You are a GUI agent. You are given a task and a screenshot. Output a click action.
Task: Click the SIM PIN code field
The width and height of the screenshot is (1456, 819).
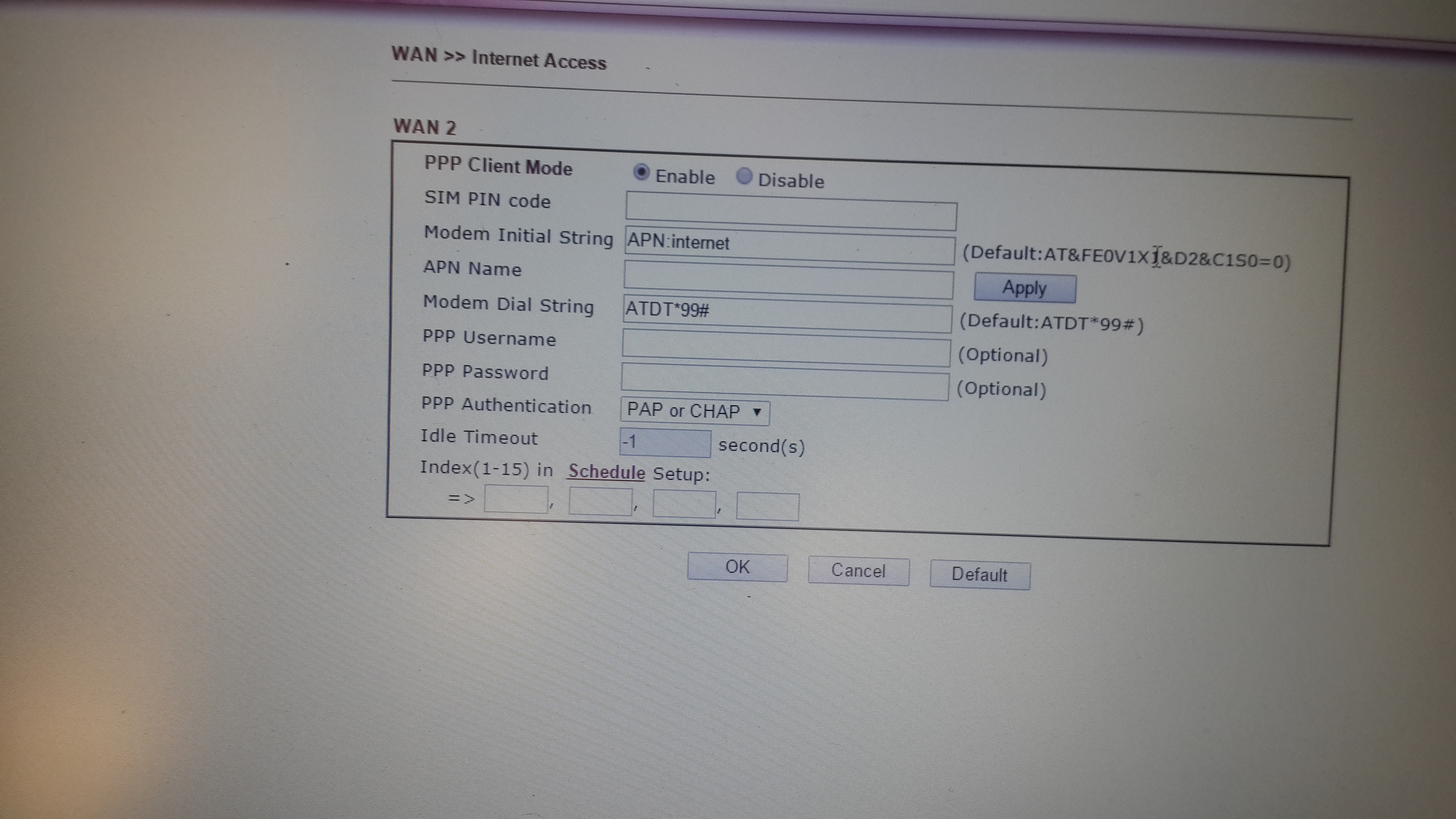(x=790, y=211)
